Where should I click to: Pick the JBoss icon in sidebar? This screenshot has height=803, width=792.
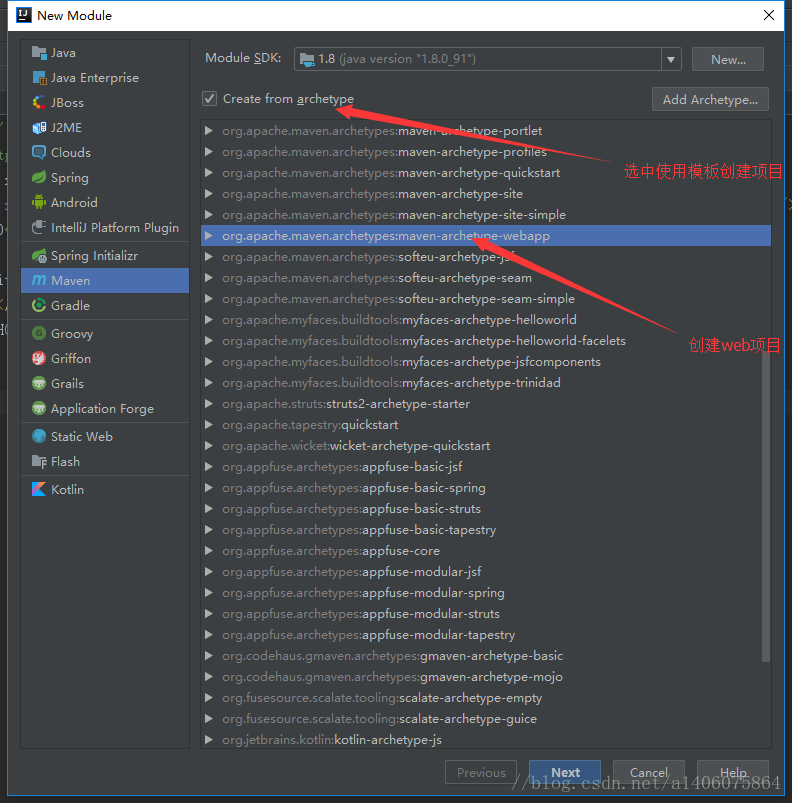click(x=39, y=102)
